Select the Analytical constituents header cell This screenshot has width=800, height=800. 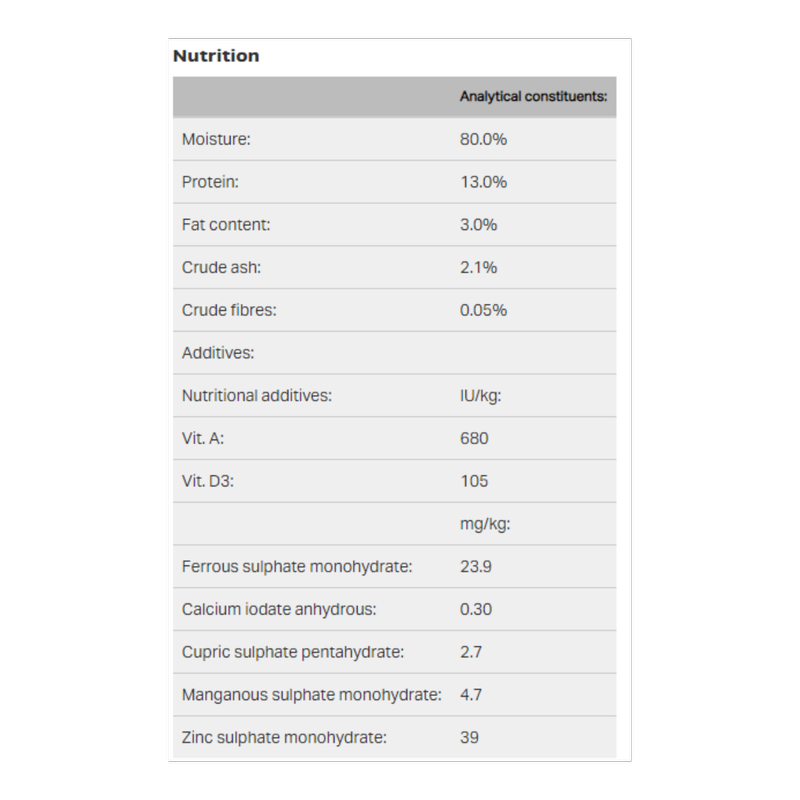(533, 96)
